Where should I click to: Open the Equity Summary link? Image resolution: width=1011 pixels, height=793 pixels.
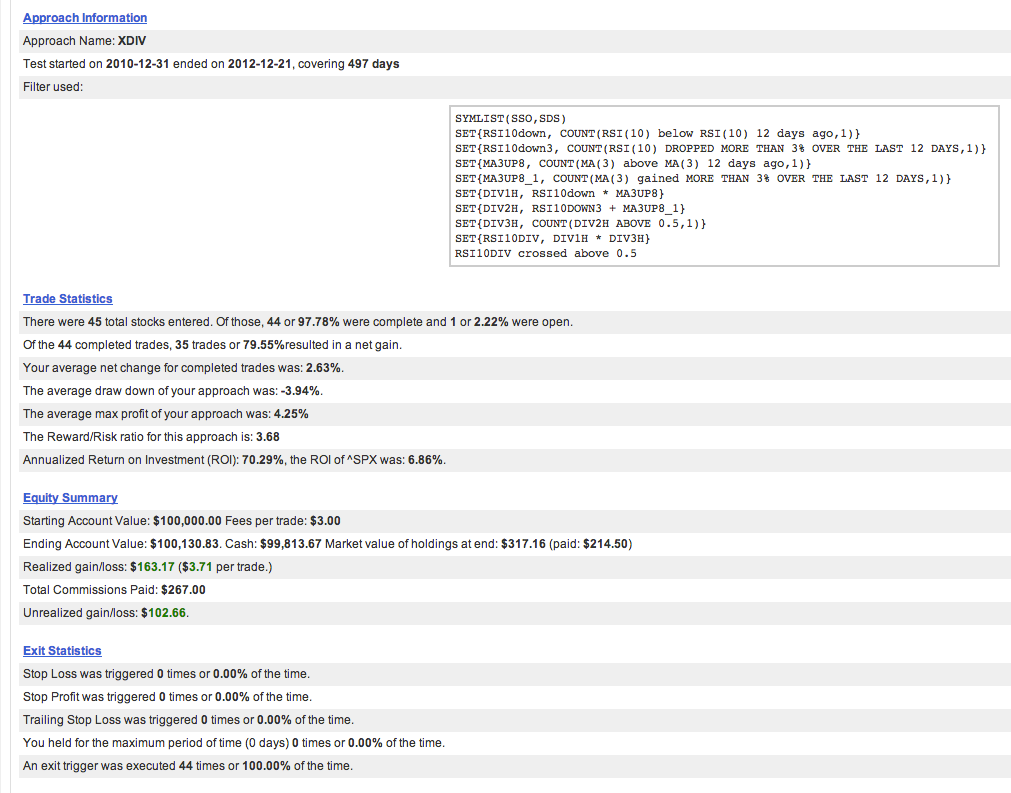pyautogui.click(x=70, y=498)
